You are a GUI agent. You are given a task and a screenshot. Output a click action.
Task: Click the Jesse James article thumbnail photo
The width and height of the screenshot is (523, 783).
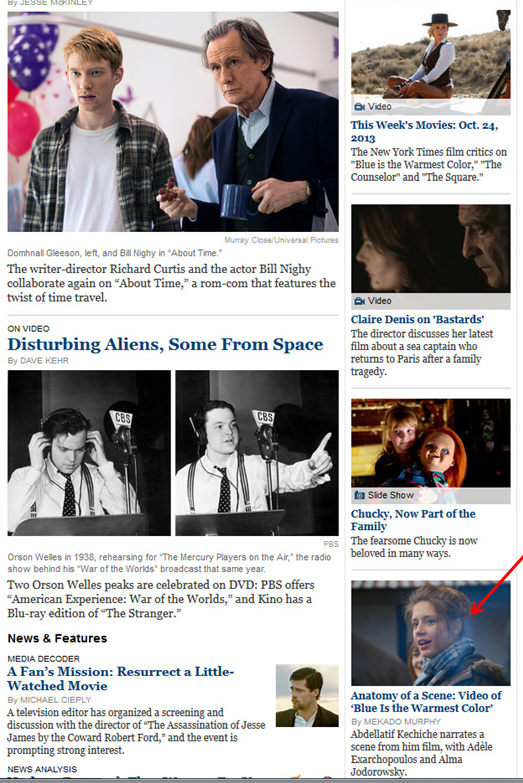click(307, 696)
